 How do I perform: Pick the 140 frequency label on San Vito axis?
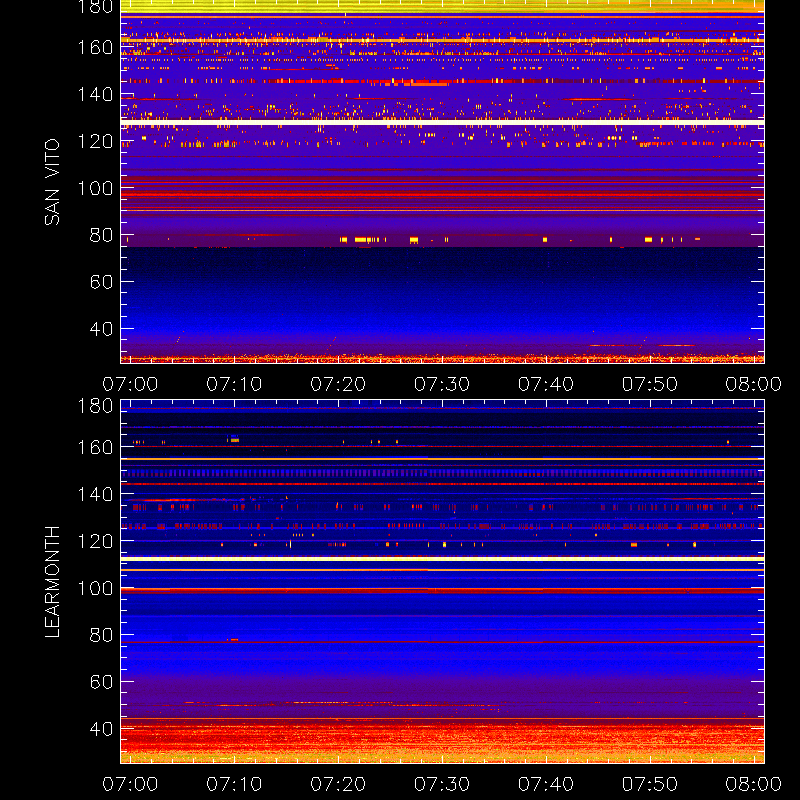point(95,94)
